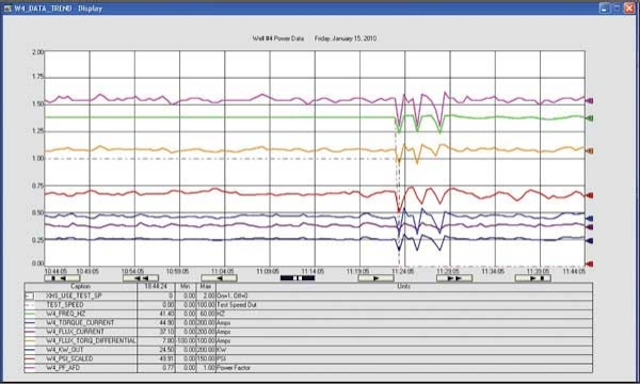The height and width of the screenshot is (384, 640).
Task: Select the W4_PF_AFD legend row
Action: pos(308,368)
